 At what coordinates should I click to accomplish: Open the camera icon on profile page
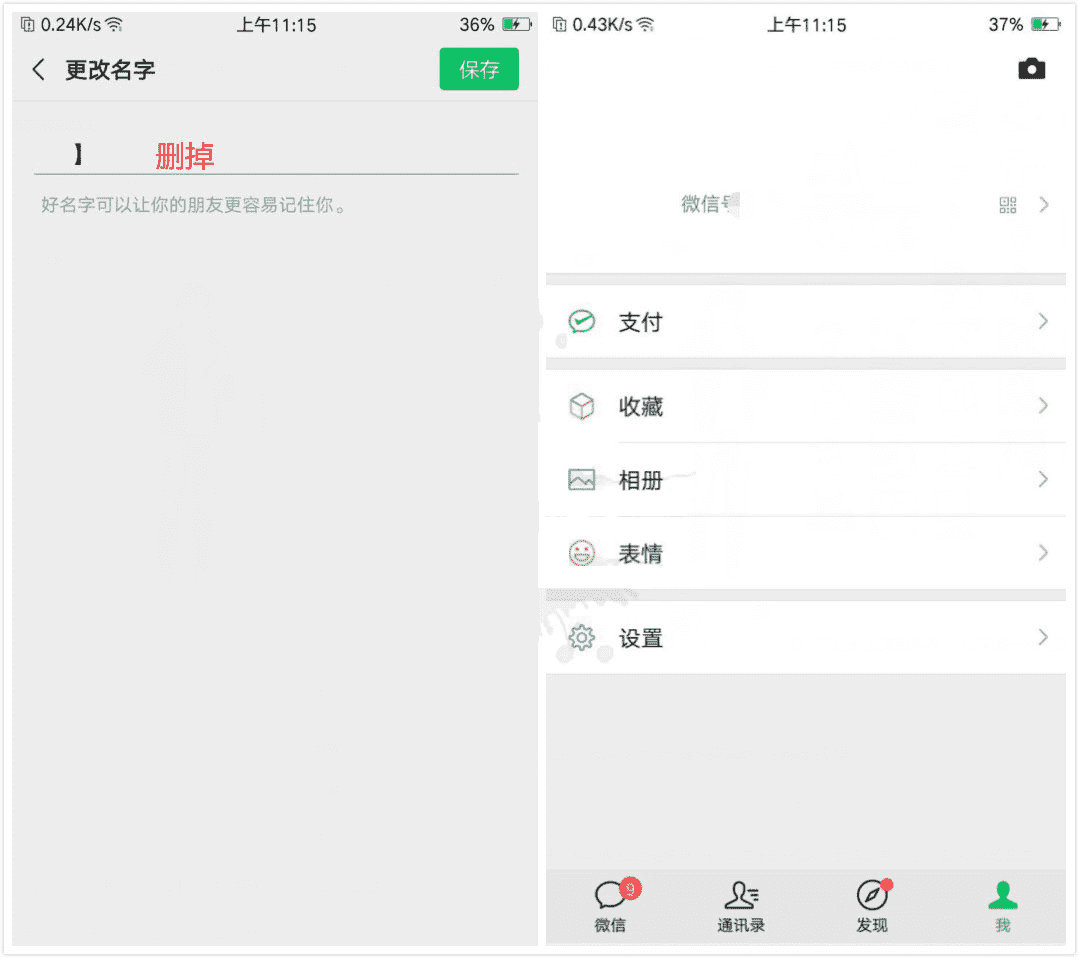[1032, 69]
